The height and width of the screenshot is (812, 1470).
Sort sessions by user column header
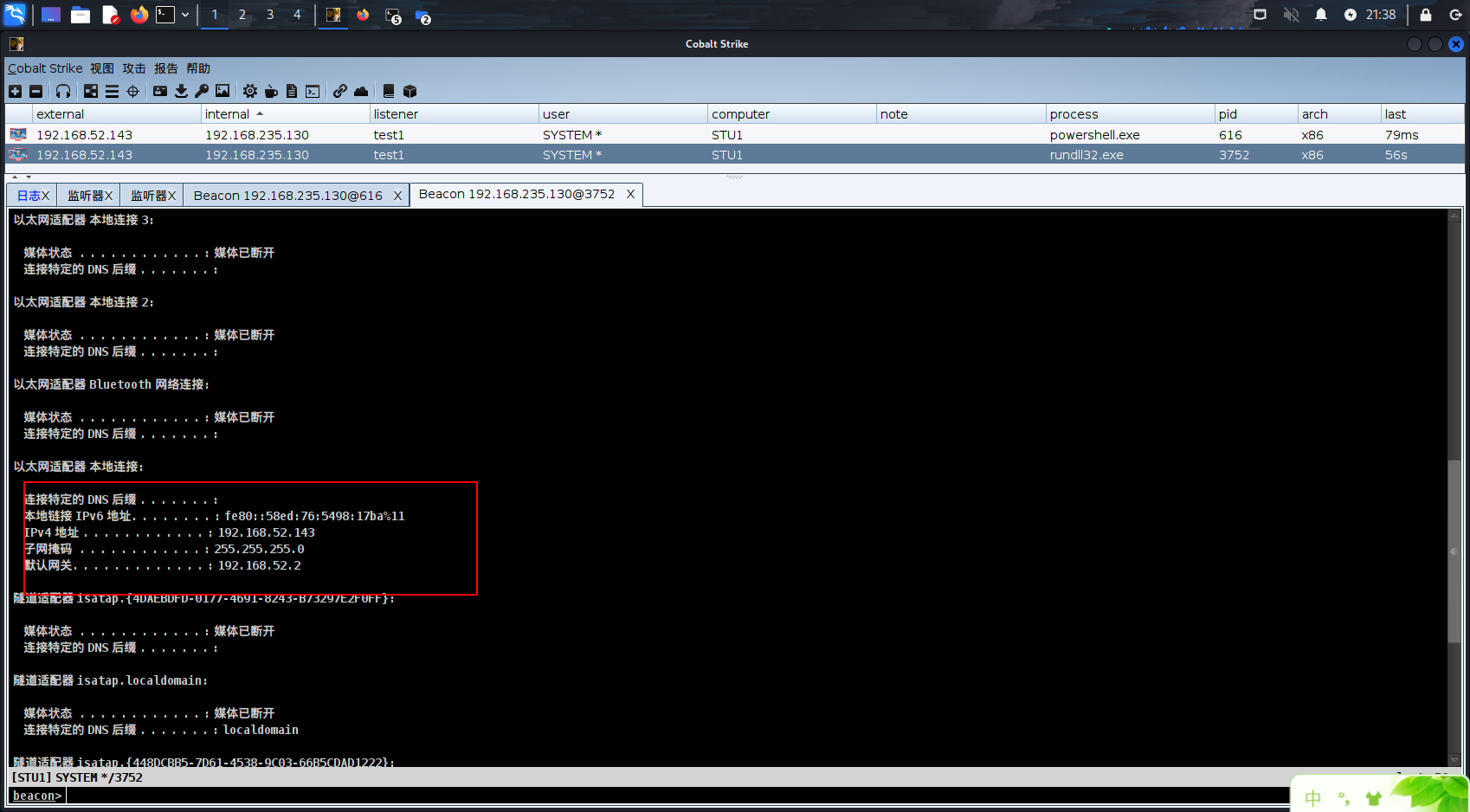[622, 114]
